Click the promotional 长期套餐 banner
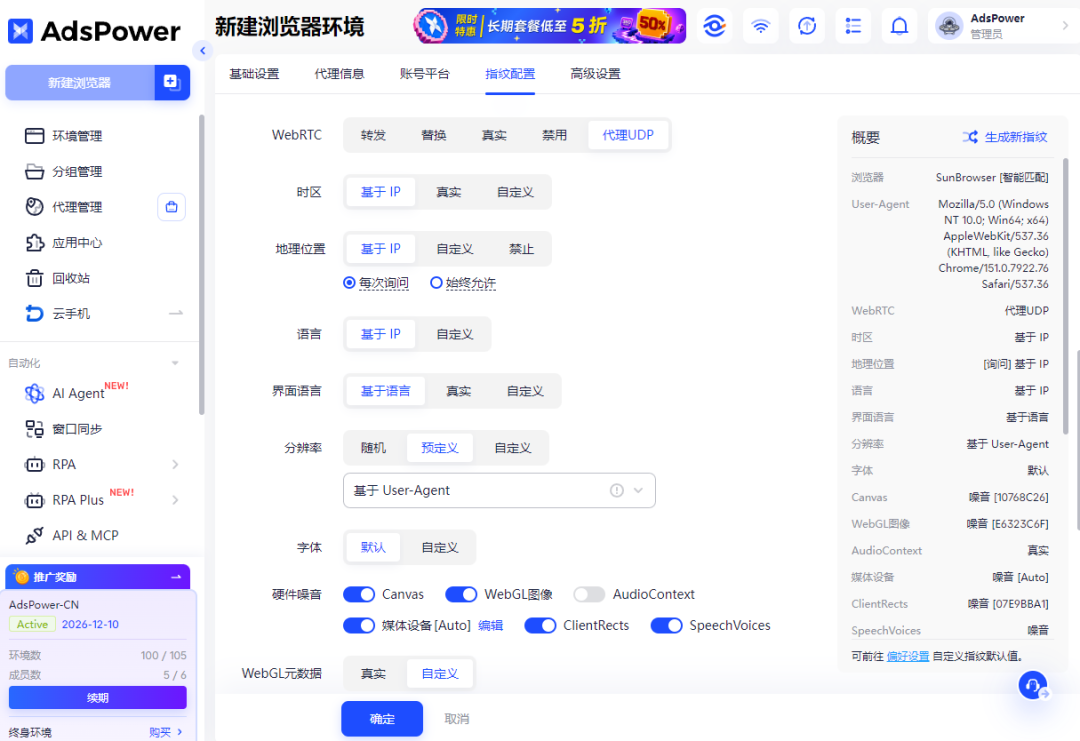Viewport: 1080px width, 741px height. 550,26
